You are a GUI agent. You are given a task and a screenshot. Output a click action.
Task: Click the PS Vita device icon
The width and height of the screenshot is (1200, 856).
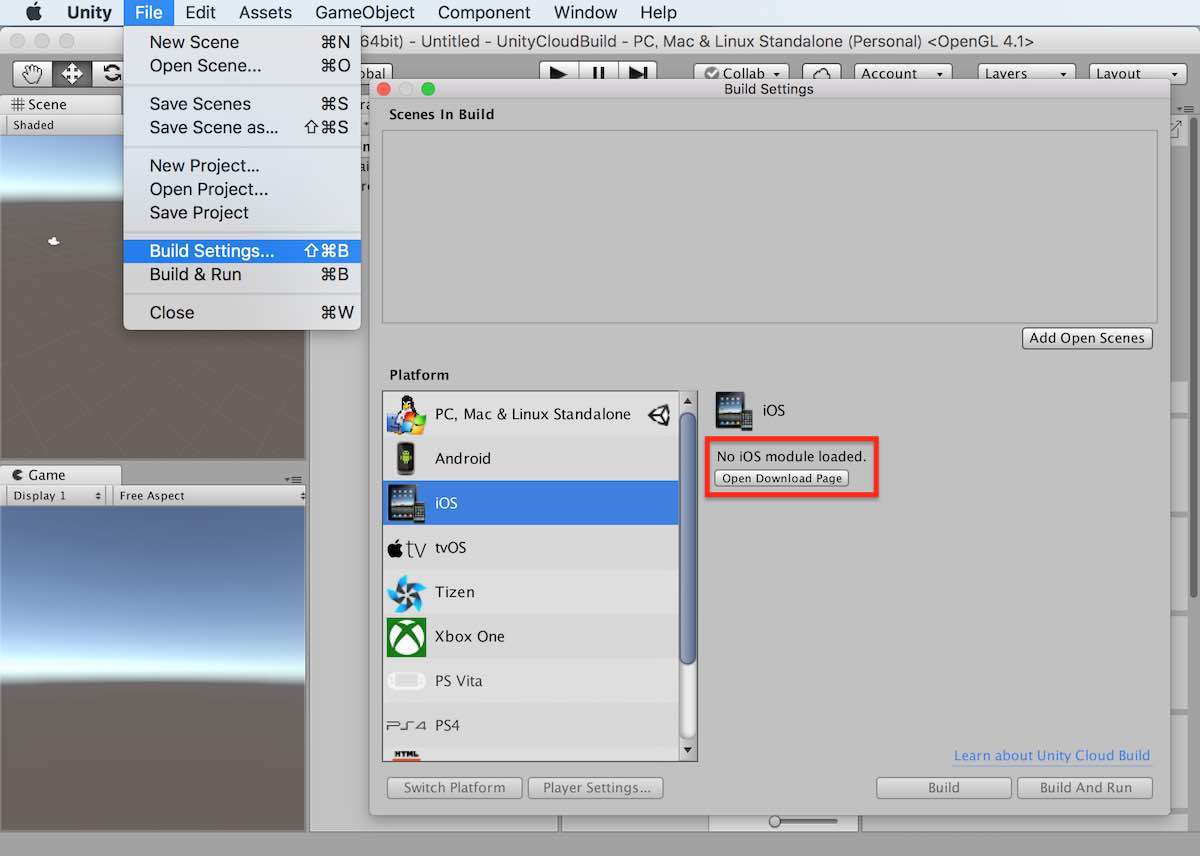(x=406, y=681)
